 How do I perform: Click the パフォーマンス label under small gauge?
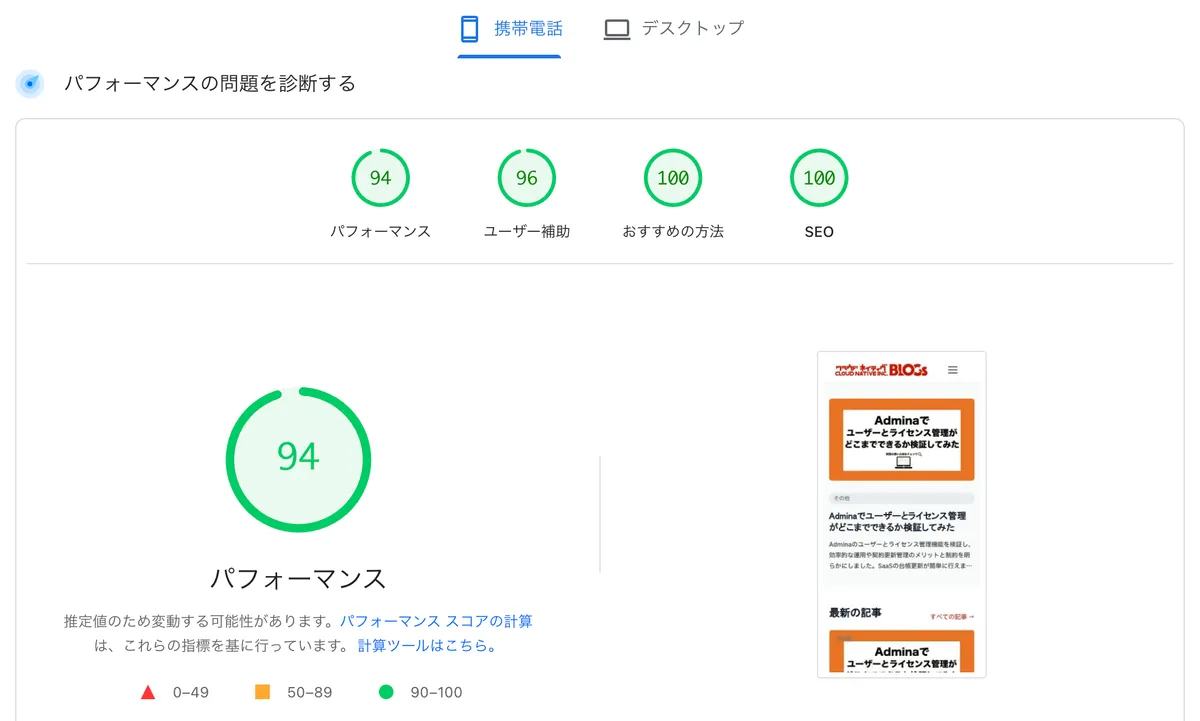coord(380,232)
